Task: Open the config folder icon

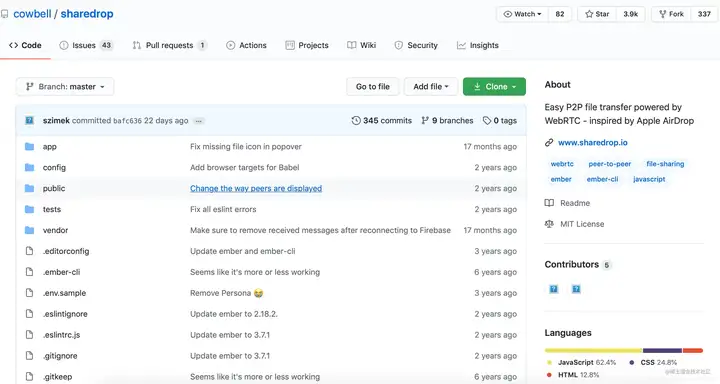Action: (29, 167)
